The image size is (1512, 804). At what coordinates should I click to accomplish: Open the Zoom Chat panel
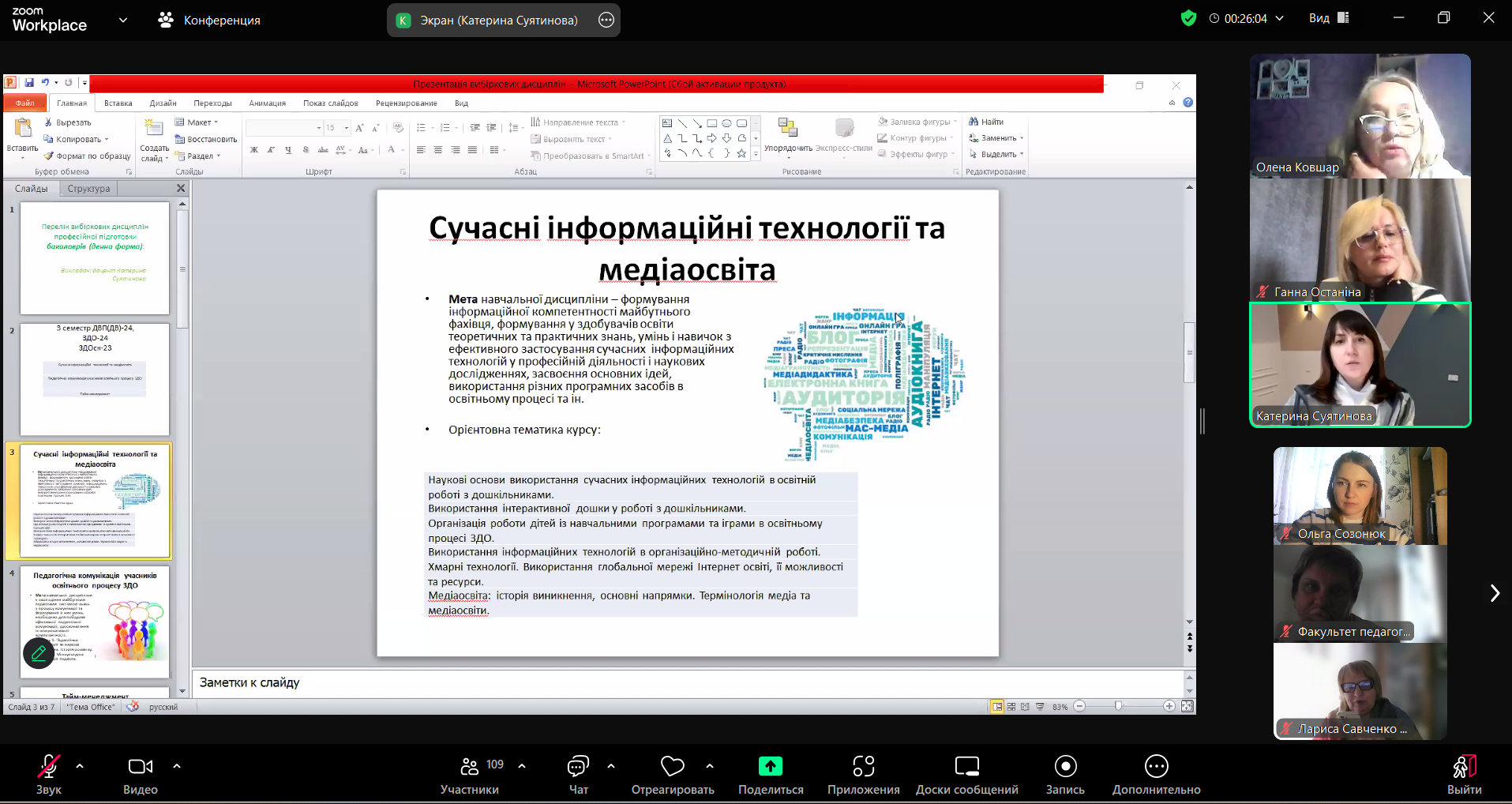pos(578,775)
